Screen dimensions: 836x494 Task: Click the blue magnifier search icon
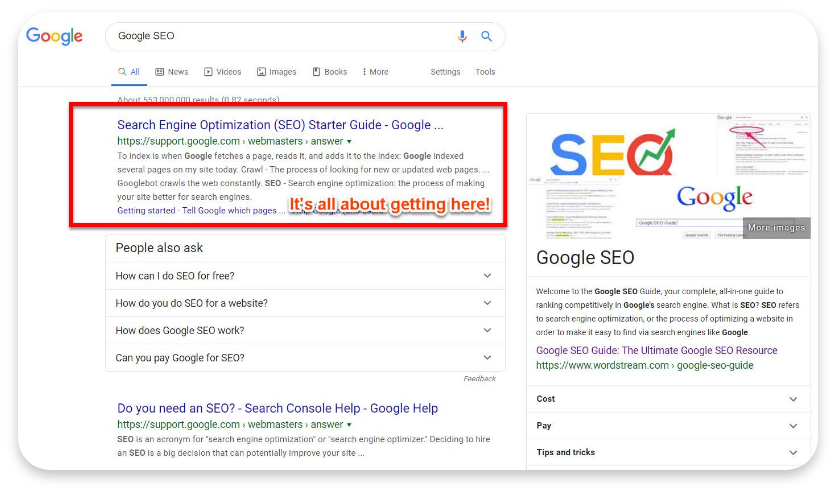(x=487, y=36)
